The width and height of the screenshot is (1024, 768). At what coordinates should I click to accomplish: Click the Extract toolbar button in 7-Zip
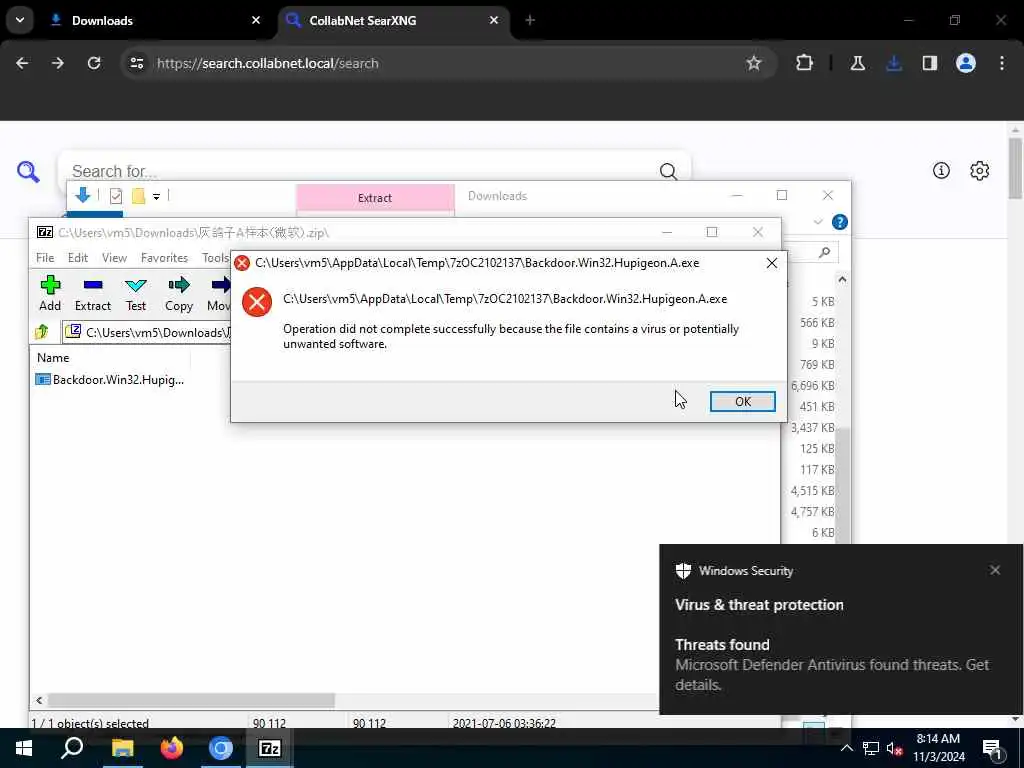click(93, 293)
